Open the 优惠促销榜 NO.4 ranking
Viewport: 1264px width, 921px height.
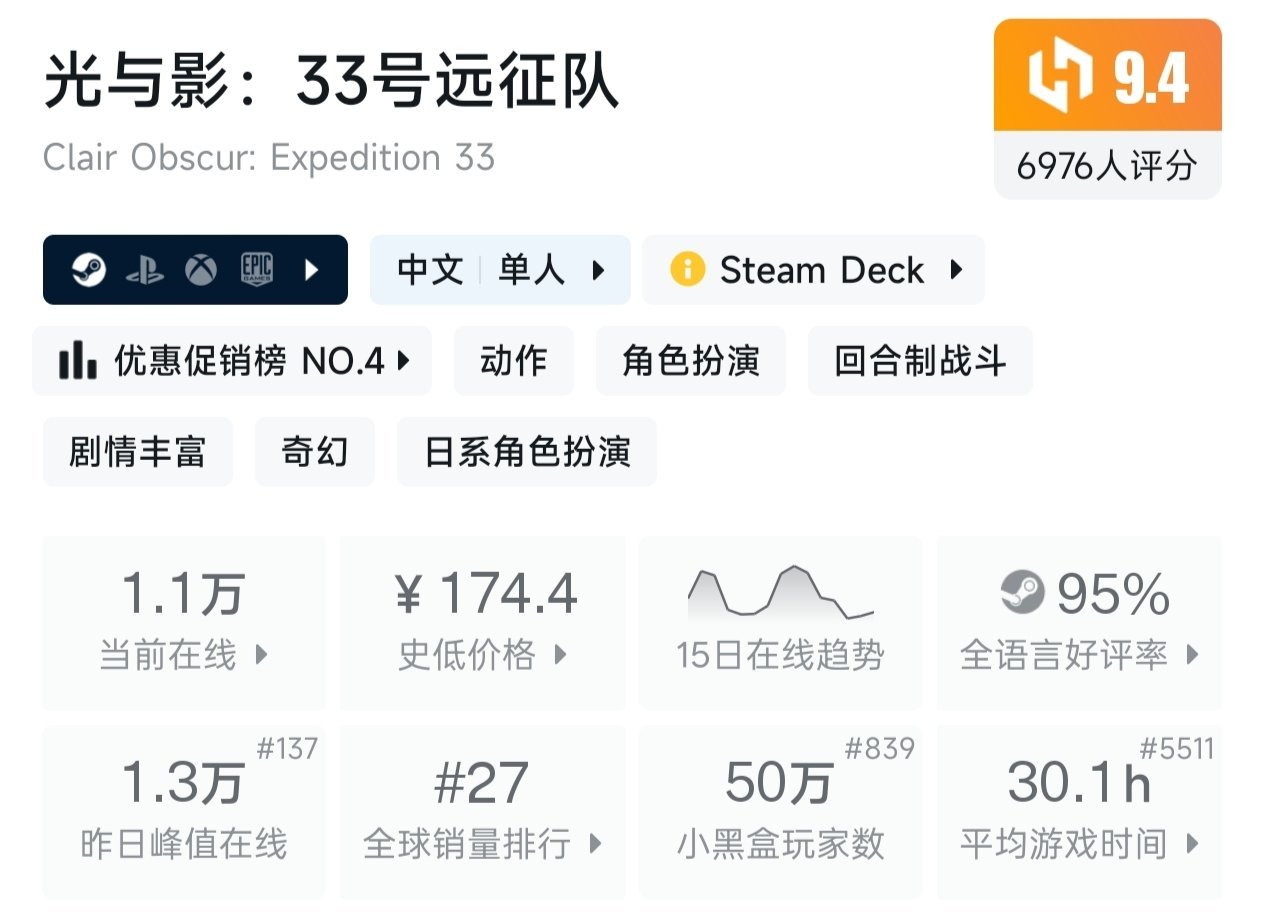point(232,361)
